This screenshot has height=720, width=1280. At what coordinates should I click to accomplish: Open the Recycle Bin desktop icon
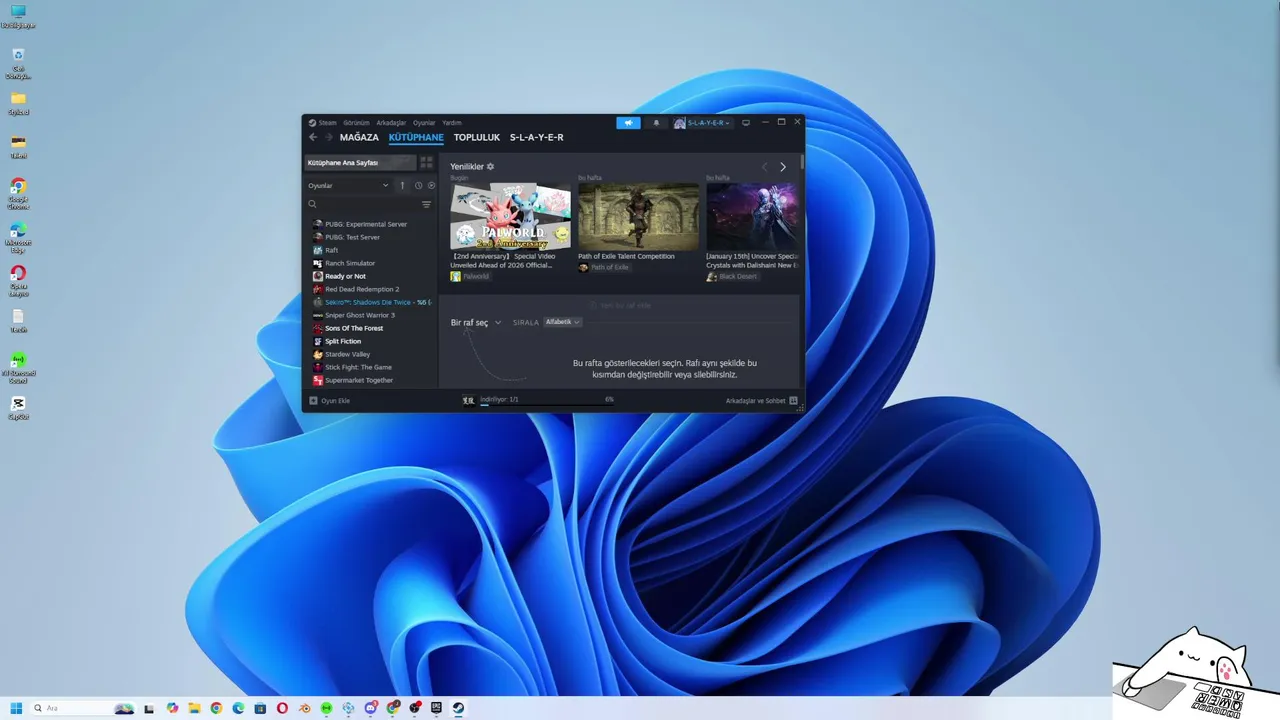[x=18, y=62]
